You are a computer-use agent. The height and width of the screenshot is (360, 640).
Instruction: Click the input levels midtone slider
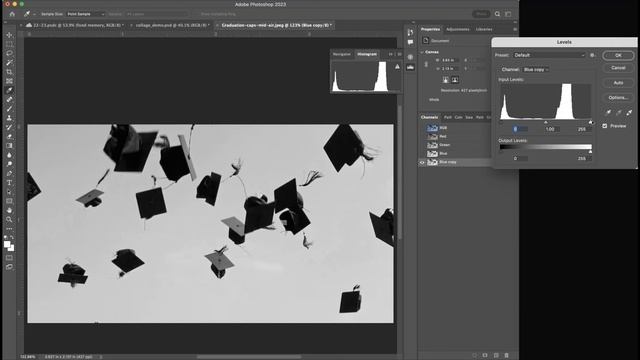[x=546, y=122]
